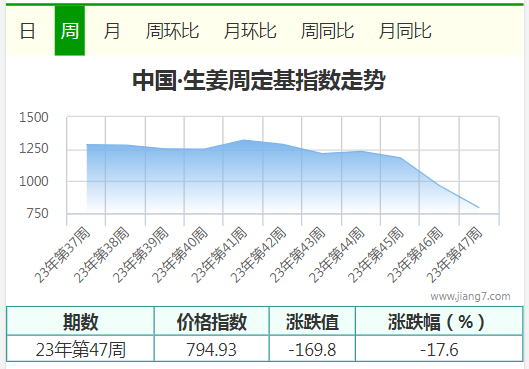Click the 750 y-axis label
Screen dimensions: 529x369
37,214
